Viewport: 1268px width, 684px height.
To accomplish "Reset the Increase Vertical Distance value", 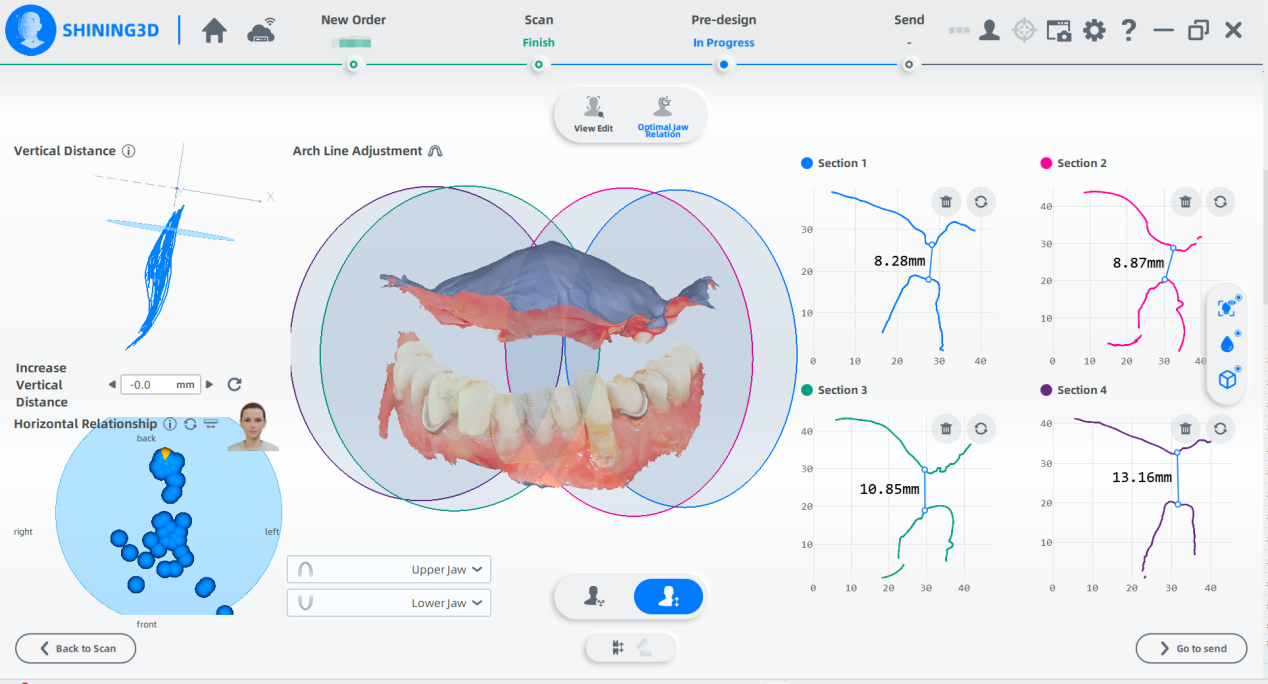I will [235, 384].
